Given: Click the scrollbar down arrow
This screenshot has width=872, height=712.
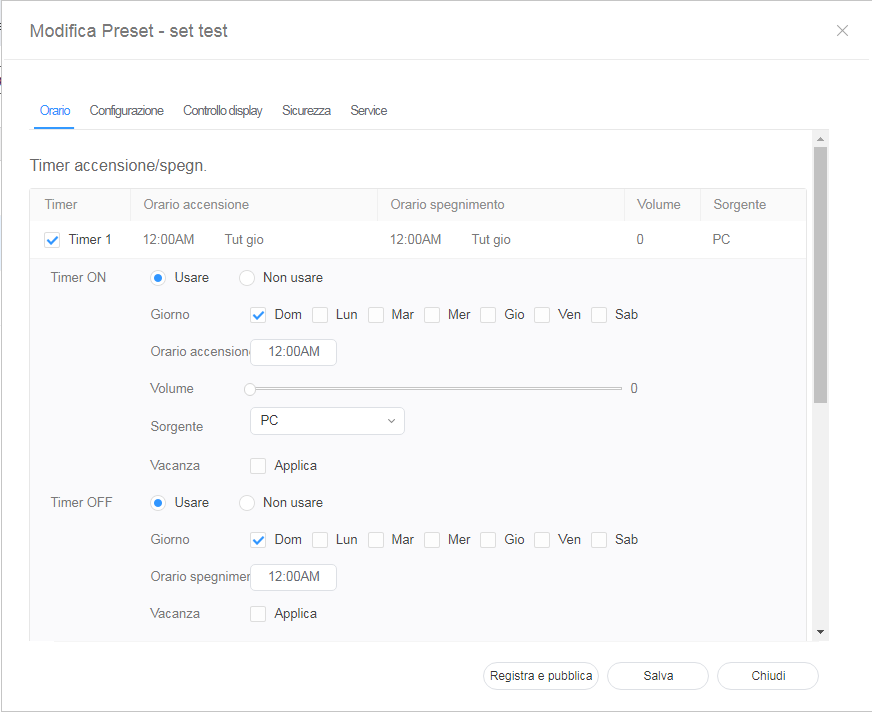Looking at the screenshot, I should point(820,632).
